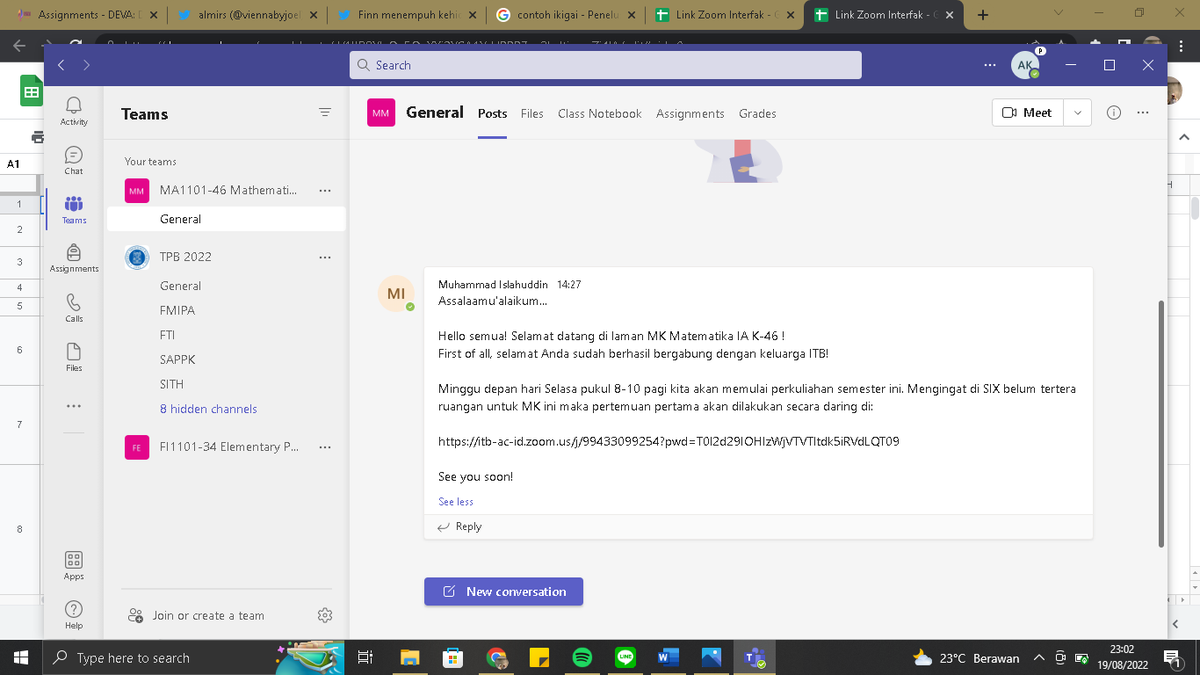This screenshot has width=1200, height=675.
Task: Open the Activity feed in Teams sidebar
Action: click(x=74, y=110)
